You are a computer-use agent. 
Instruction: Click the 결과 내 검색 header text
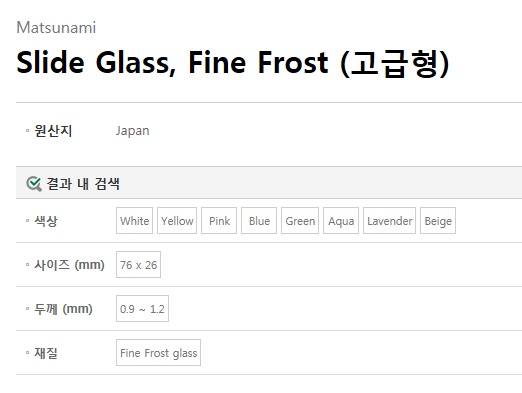83,184
